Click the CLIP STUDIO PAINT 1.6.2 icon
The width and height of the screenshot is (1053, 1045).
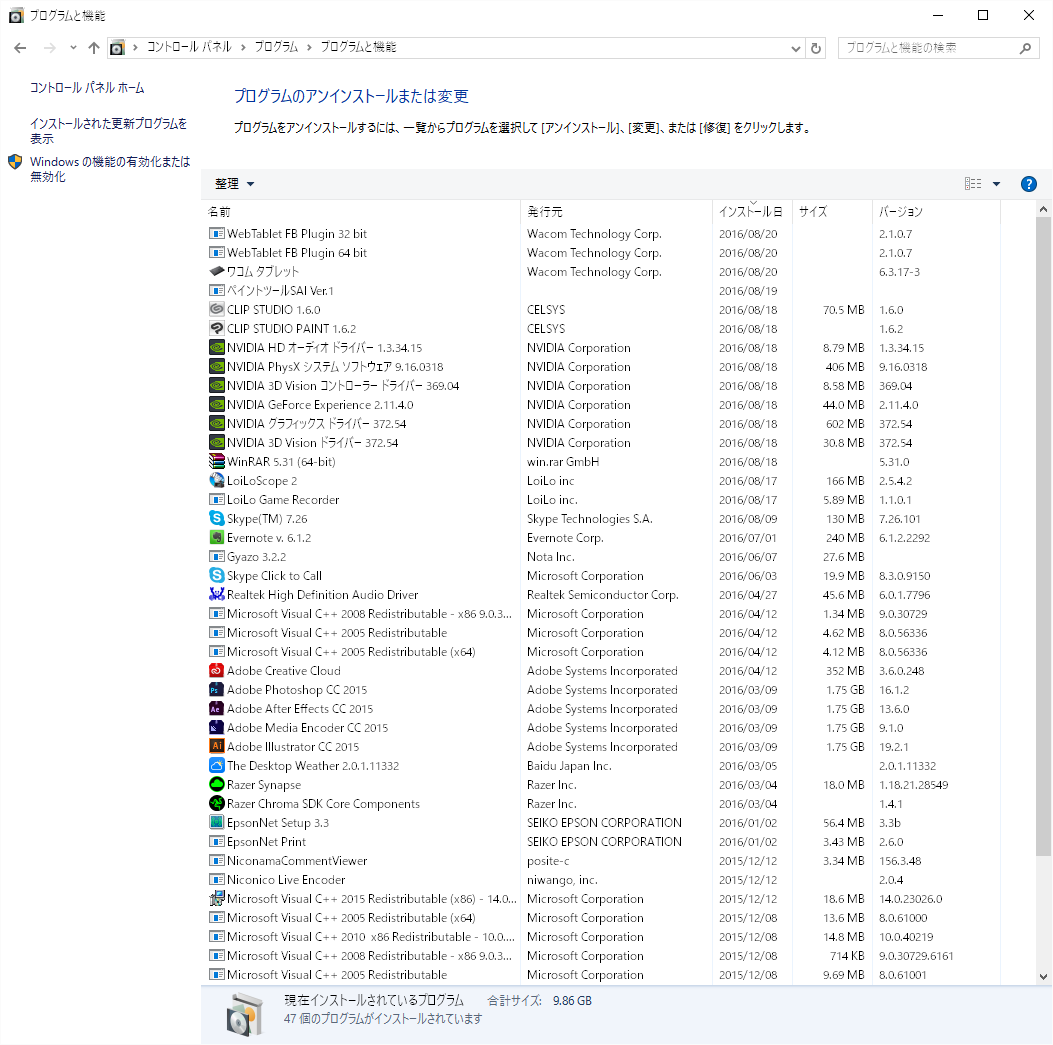pos(216,328)
